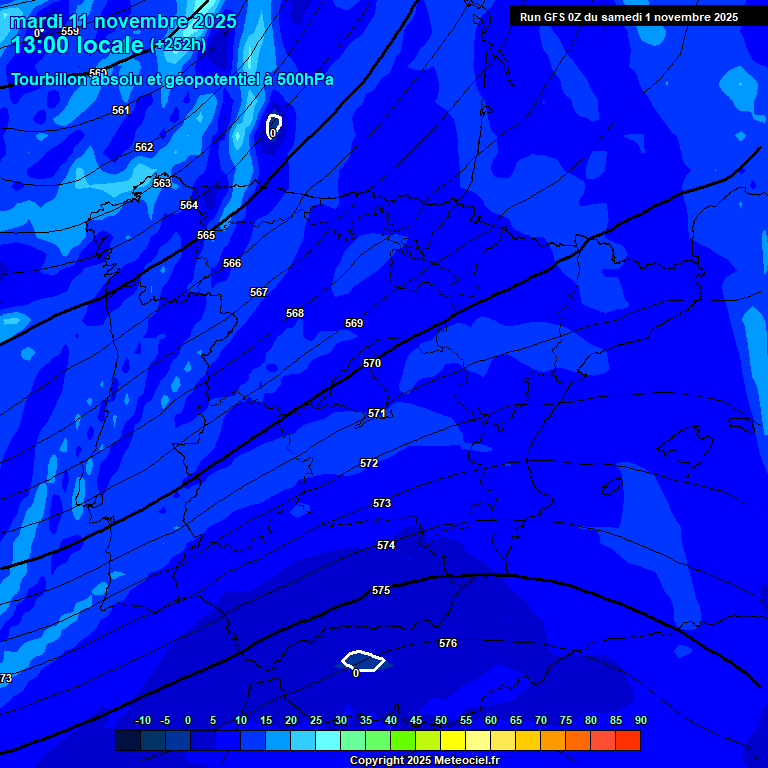Click the cyan swatch in the color scale
This screenshot has width=768, height=768.
(328, 741)
